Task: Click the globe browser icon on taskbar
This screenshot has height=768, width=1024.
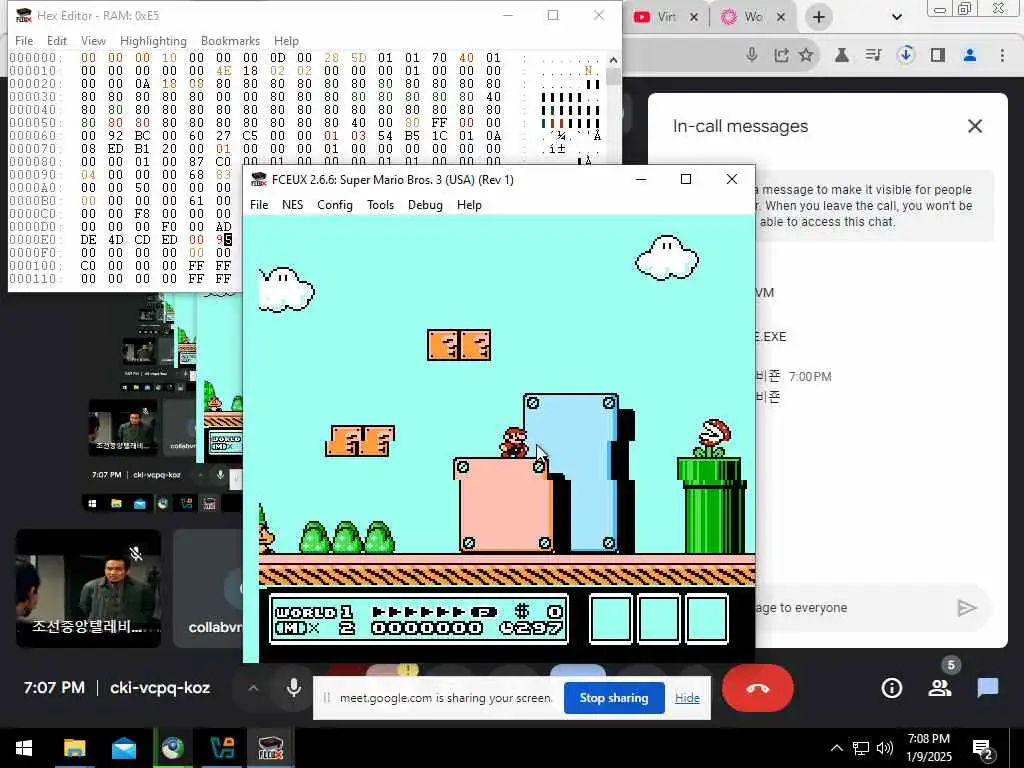Action: click(172, 748)
